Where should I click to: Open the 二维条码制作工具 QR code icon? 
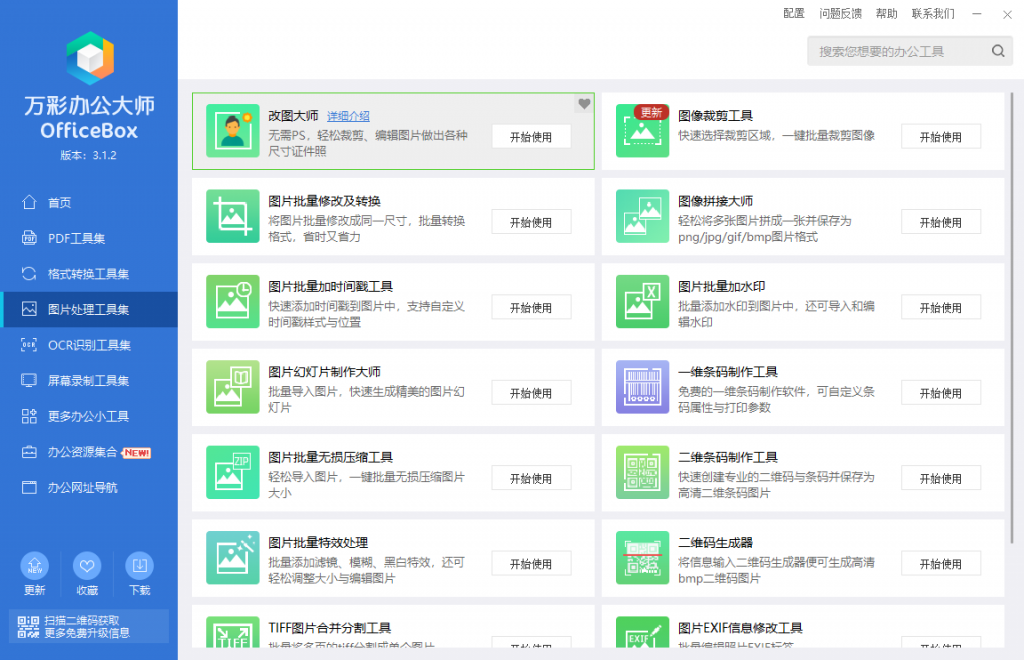[642, 472]
